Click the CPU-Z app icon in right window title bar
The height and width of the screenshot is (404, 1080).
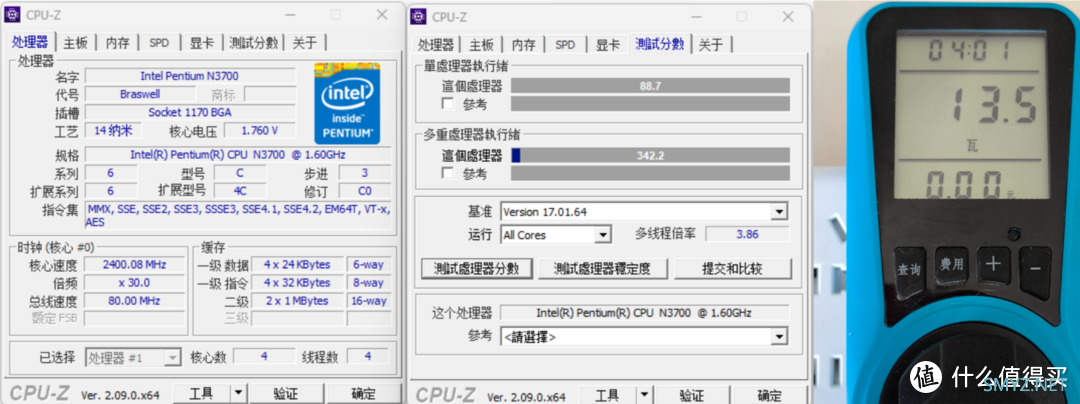coord(419,17)
